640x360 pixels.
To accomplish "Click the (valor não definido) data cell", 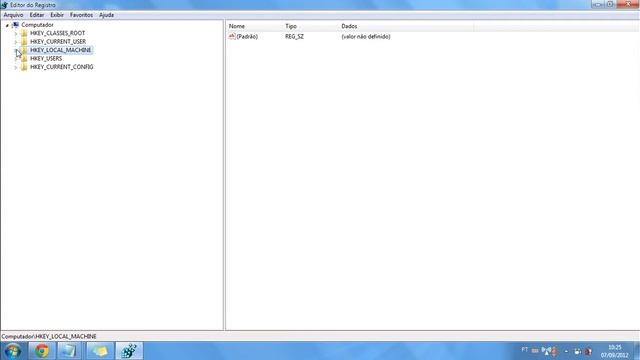I will click(366, 37).
